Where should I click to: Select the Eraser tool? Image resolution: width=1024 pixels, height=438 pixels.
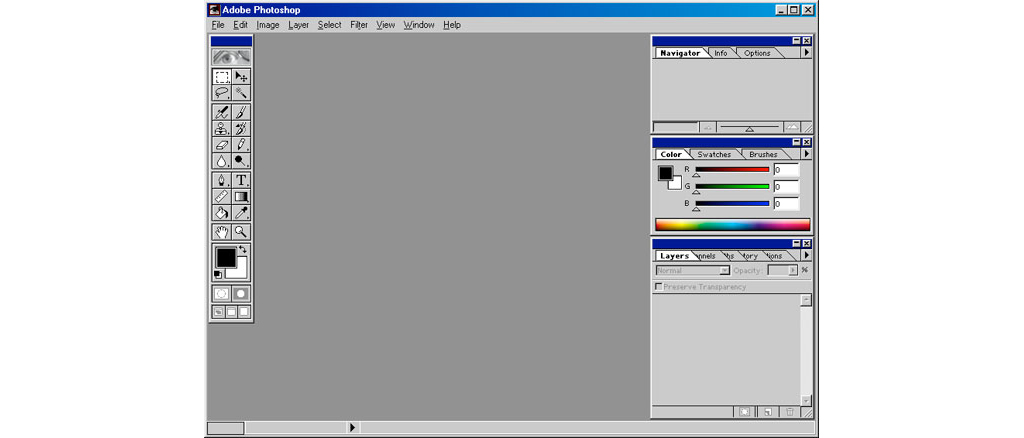222,145
